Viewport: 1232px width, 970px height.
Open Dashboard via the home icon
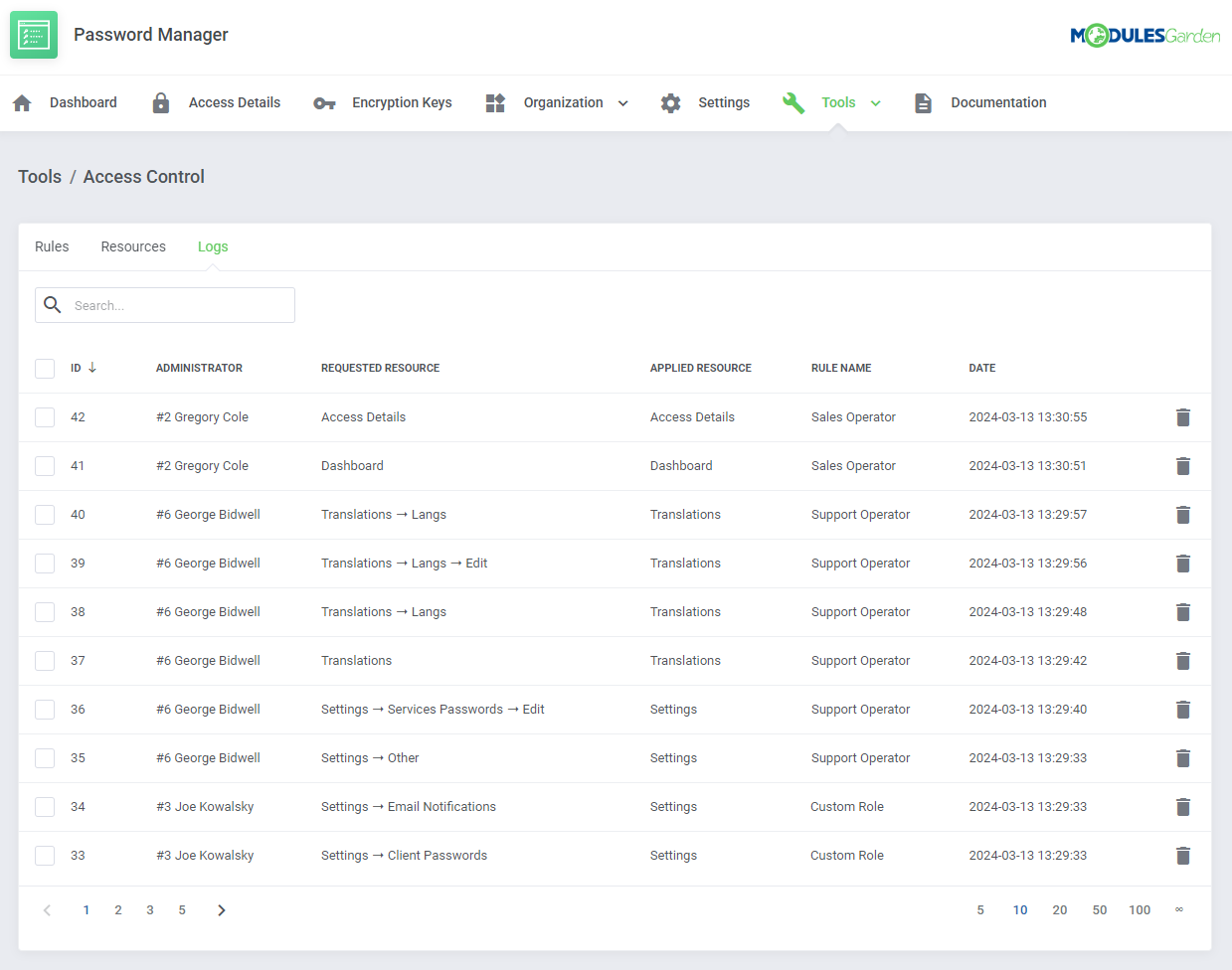tap(22, 103)
